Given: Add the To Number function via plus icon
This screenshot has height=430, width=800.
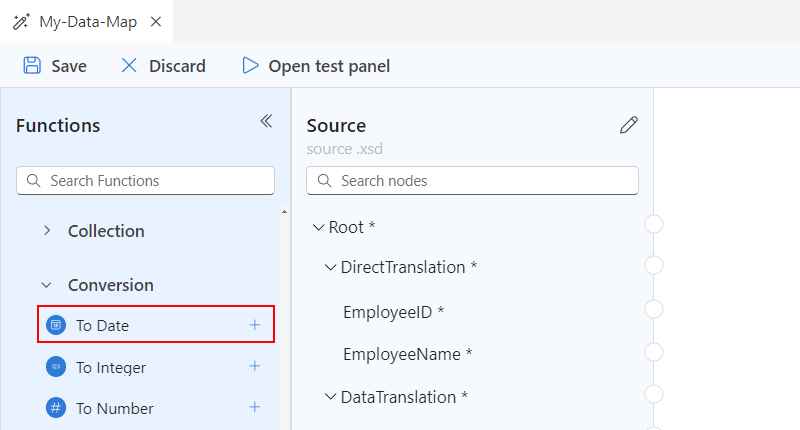Looking at the screenshot, I should (255, 407).
